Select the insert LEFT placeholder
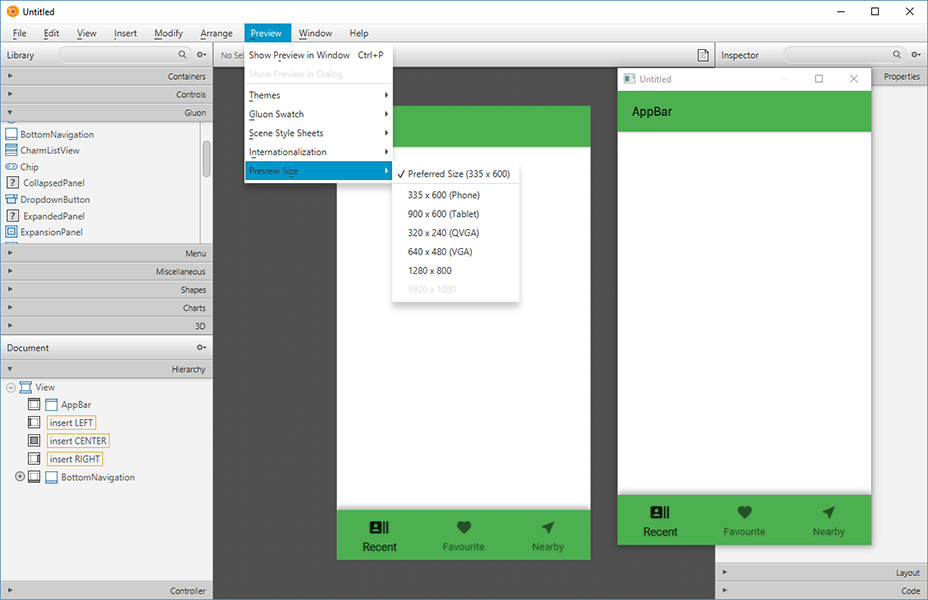 click(x=71, y=422)
